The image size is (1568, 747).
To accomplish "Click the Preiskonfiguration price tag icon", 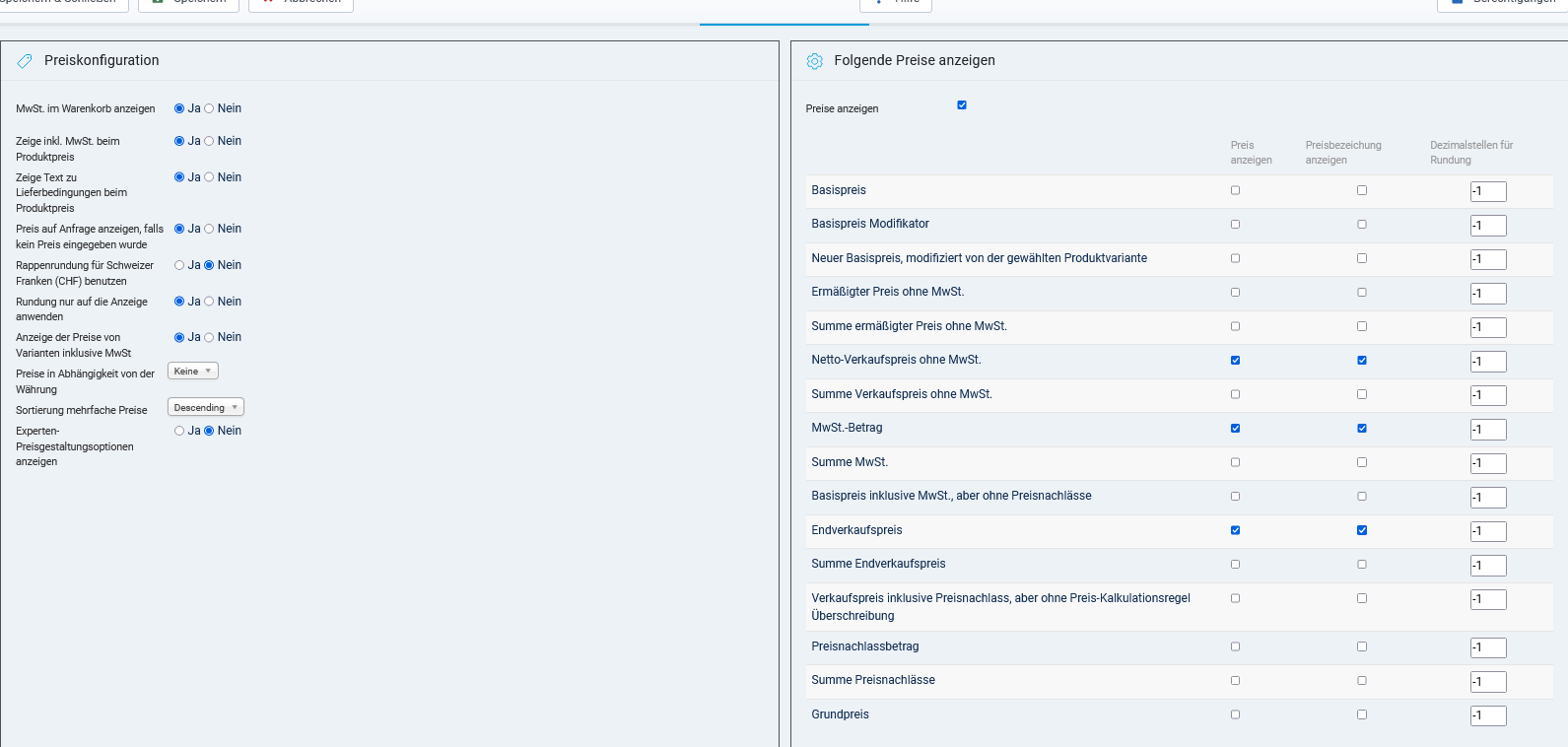I will tap(25, 61).
